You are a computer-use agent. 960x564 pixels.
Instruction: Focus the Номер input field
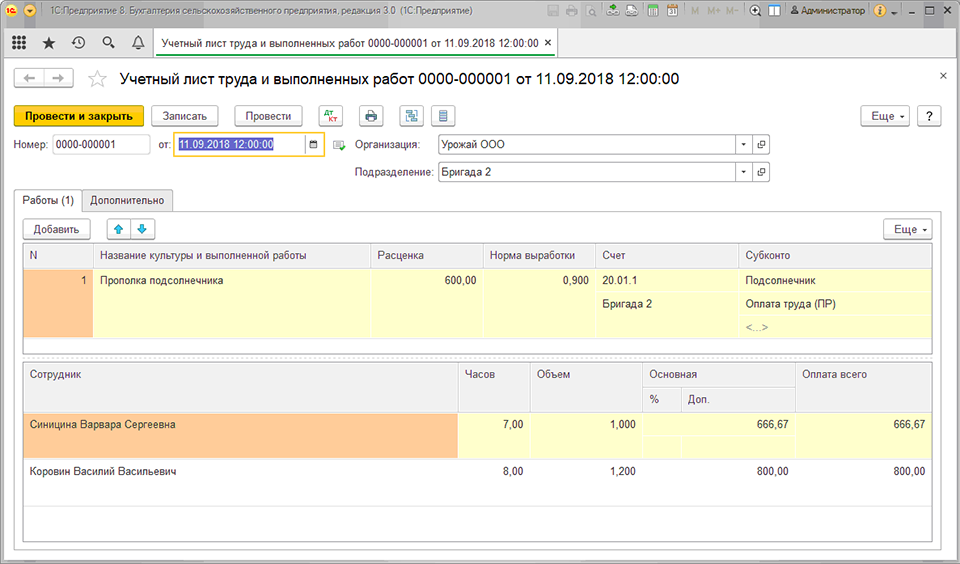[x=101, y=145]
